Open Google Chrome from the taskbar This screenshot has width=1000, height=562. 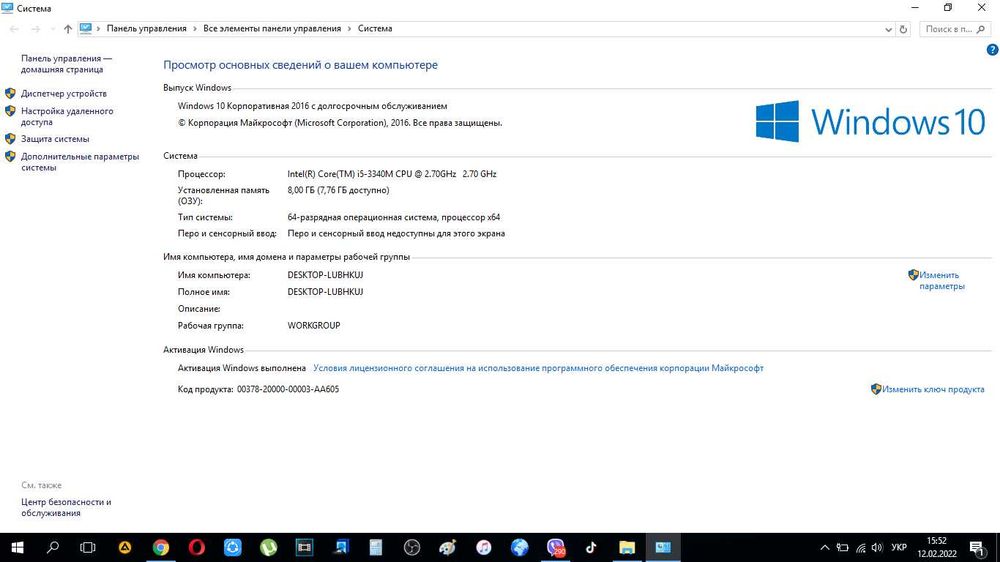pyautogui.click(x=161, y=547)
